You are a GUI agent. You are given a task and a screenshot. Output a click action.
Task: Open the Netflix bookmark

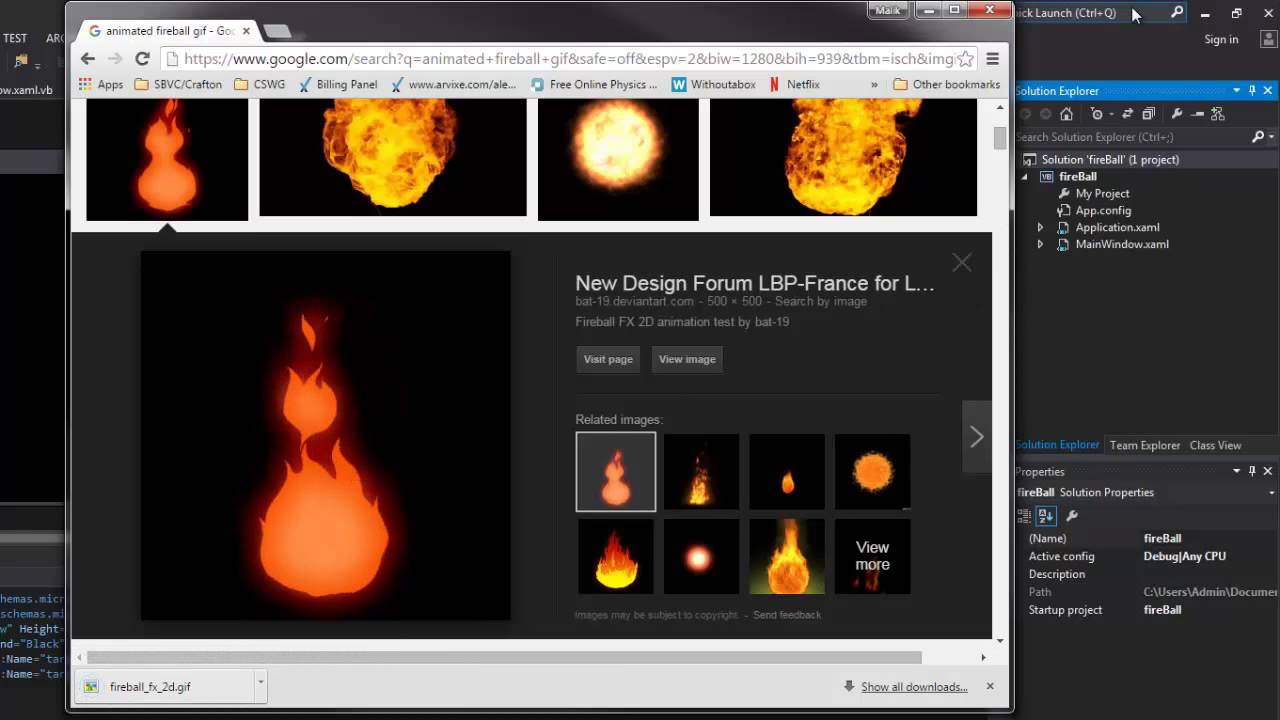pos(794,84)
